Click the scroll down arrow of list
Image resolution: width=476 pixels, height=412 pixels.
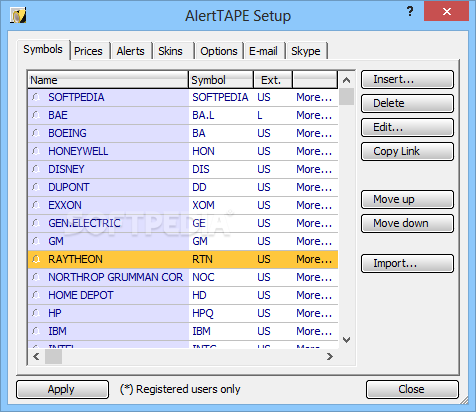tap(347, 340)
